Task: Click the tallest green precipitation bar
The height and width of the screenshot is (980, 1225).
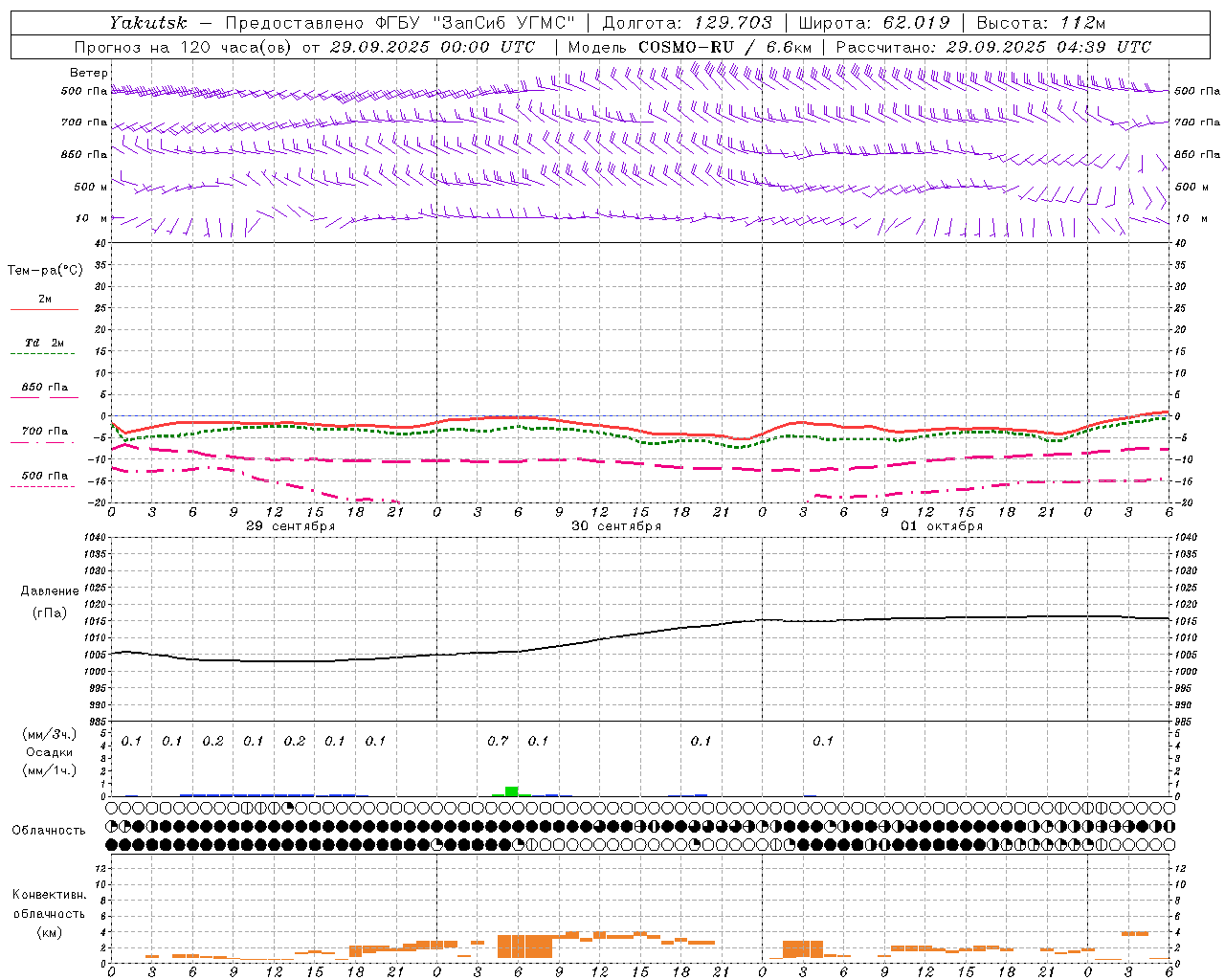Action: 512,791
